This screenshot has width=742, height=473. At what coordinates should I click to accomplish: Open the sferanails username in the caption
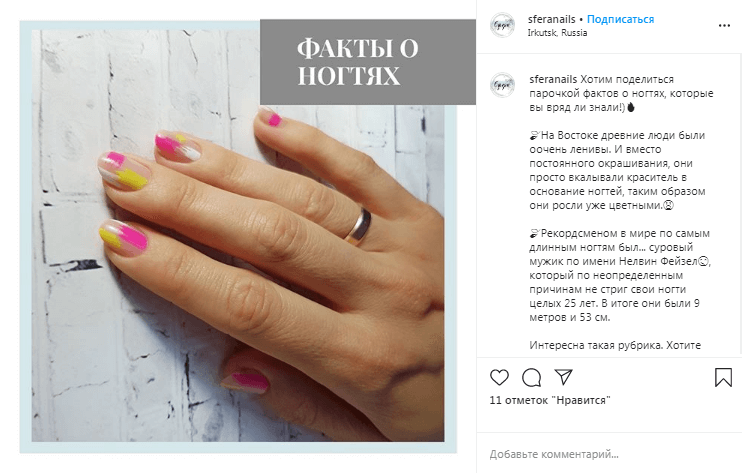tap(553, 79)
